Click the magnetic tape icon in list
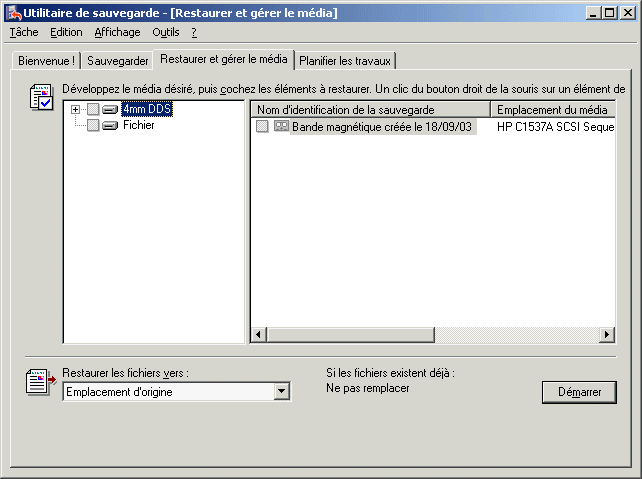 point(281,127)
